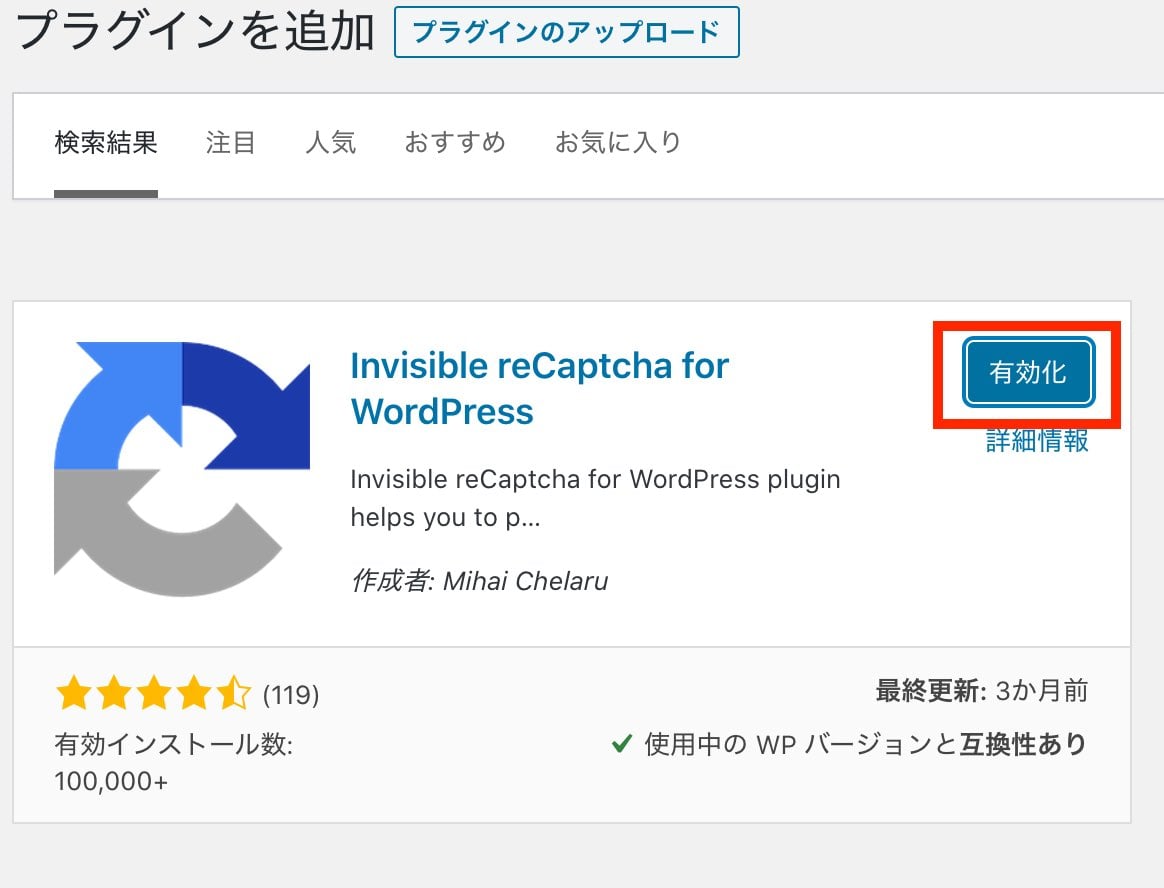The height and width of the screenshot is (888, 1164).
Task: Open the 人気 tab
Action: point(331,142)
